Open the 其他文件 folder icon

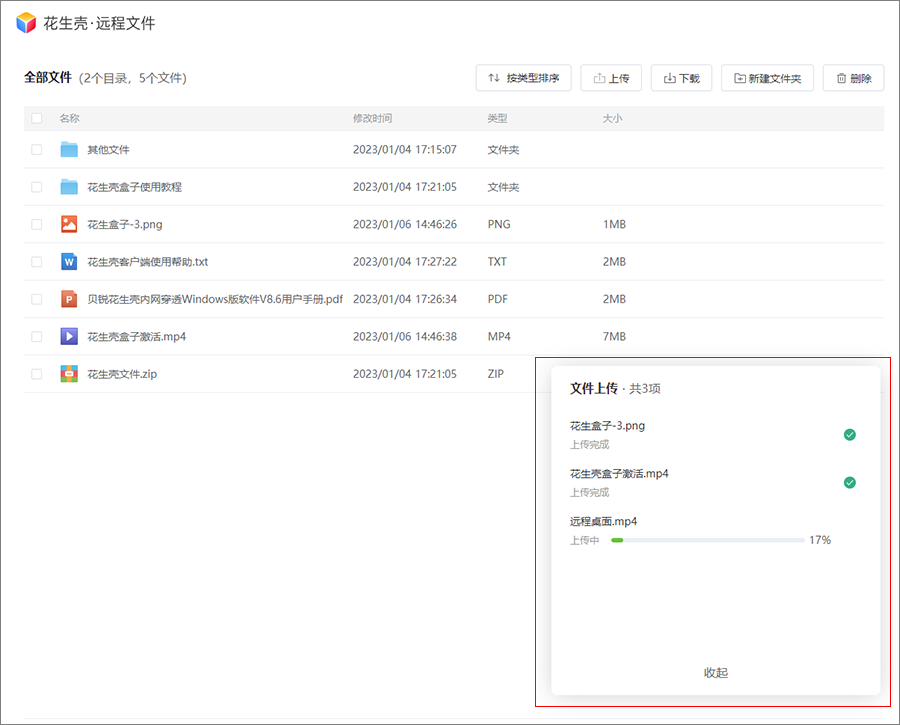(x=69, y=149)
